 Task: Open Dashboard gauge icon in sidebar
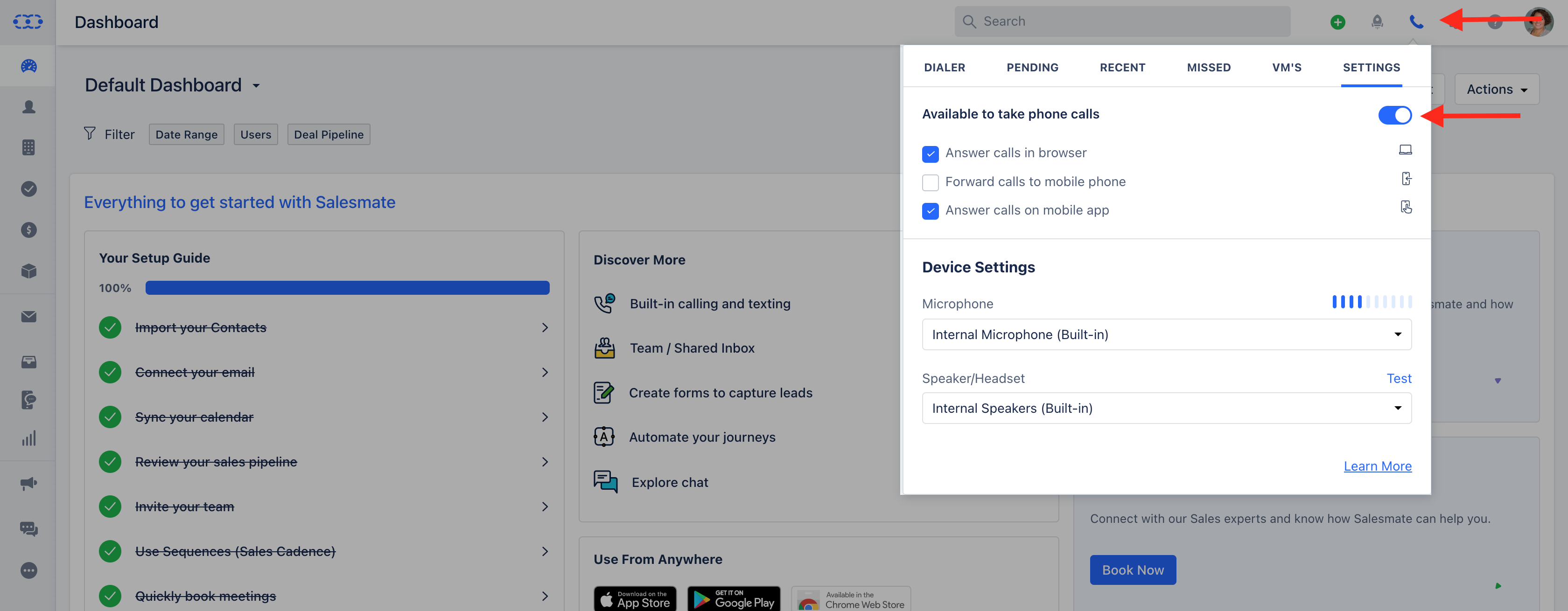28,66
